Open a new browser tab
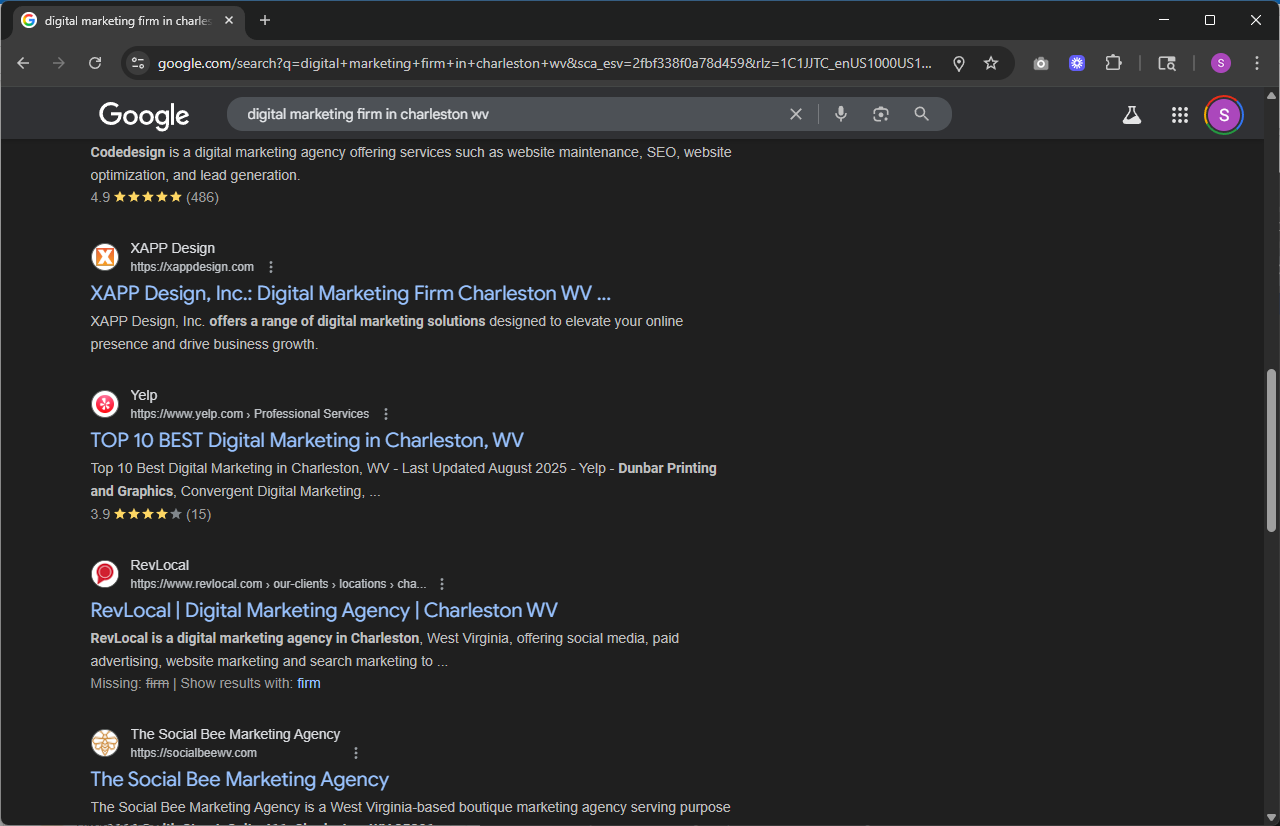The height and width of the screenshot is (826, 1280). (x=265, y=20)
